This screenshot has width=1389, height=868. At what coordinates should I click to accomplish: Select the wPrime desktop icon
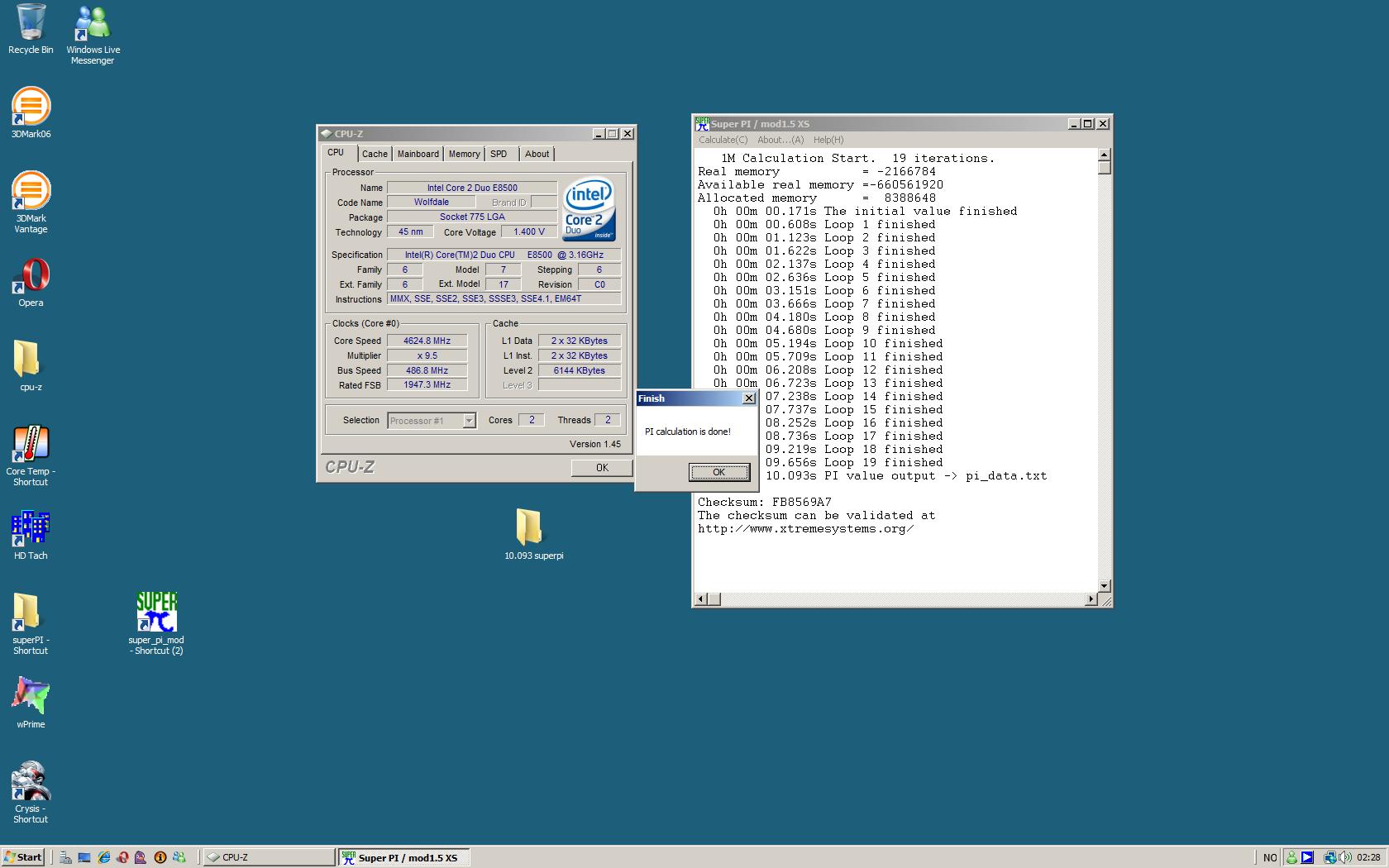click(x=31, y=703)
